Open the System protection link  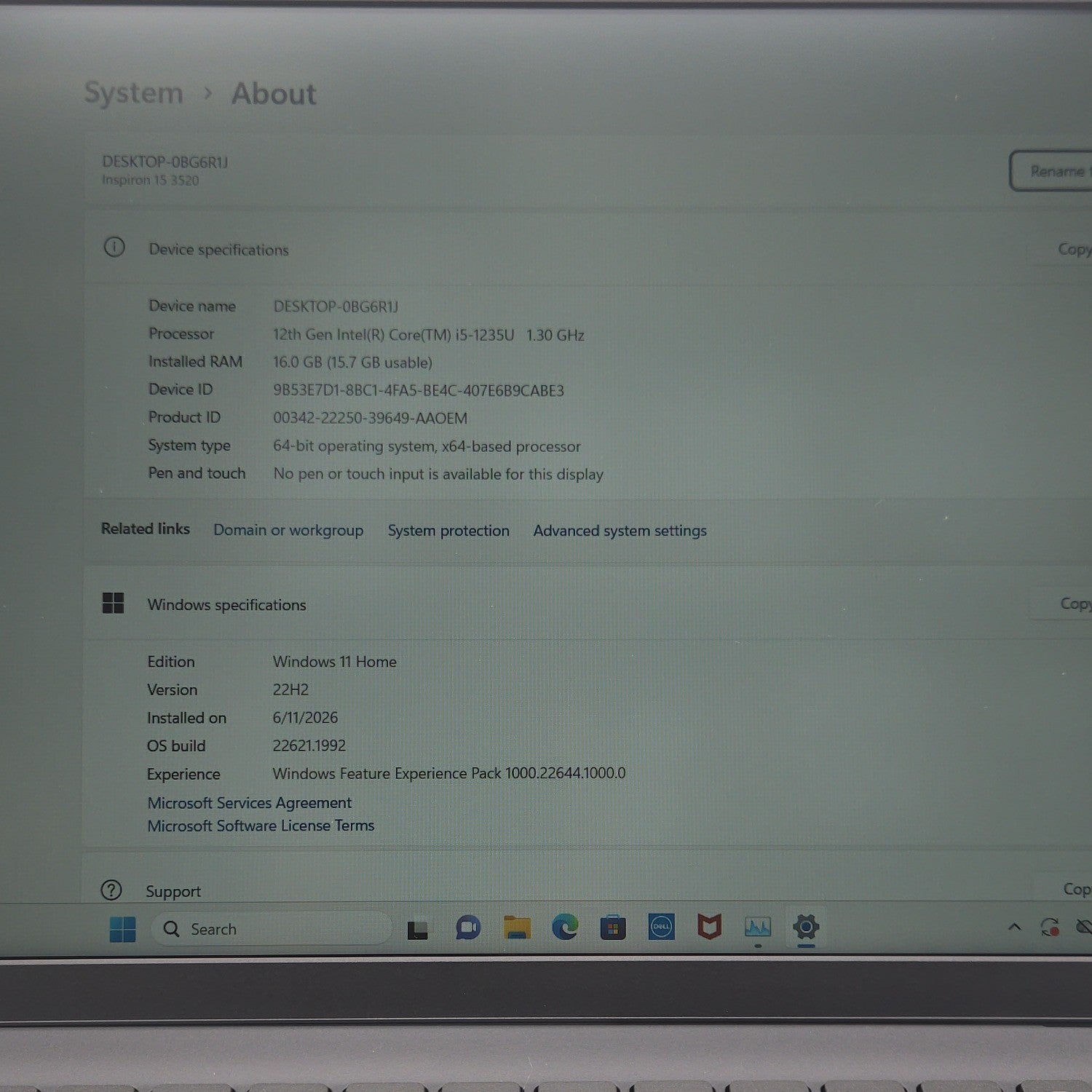tap(448, 531)
